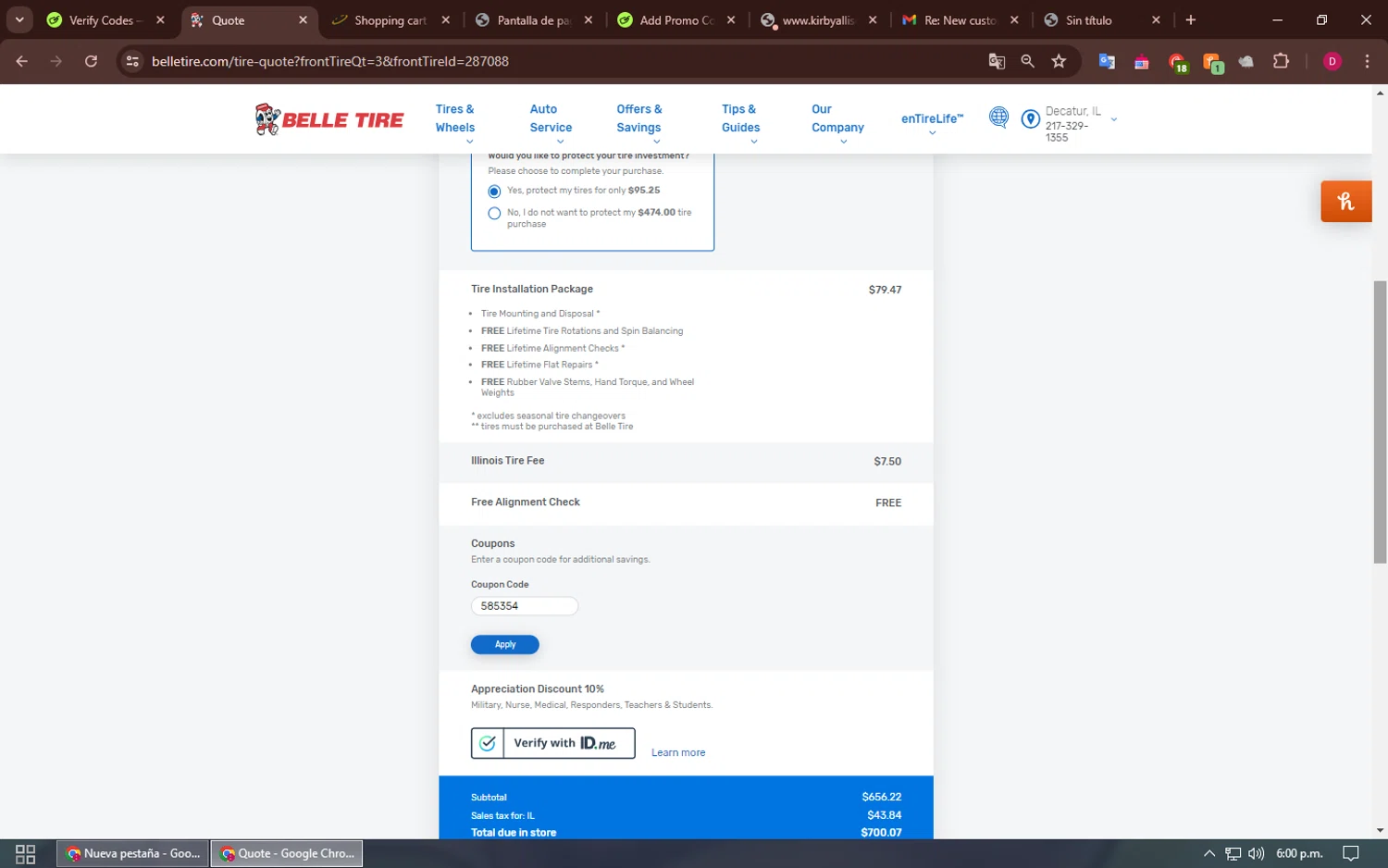Image resolution: width=1388 pixels, height=868 pixels.
Task: Open site information icon in address bar
Action: click(x=132, y=61)
